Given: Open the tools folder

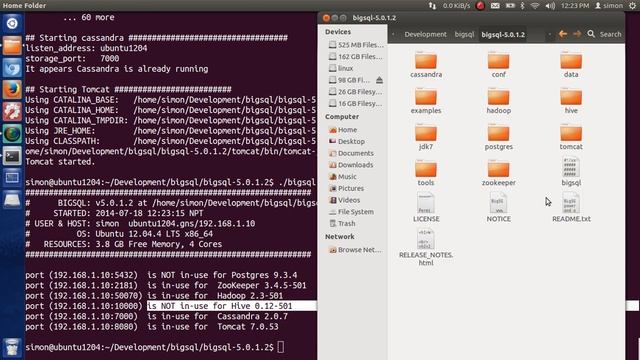Looking at the screenshot, I should pos(426,173).
